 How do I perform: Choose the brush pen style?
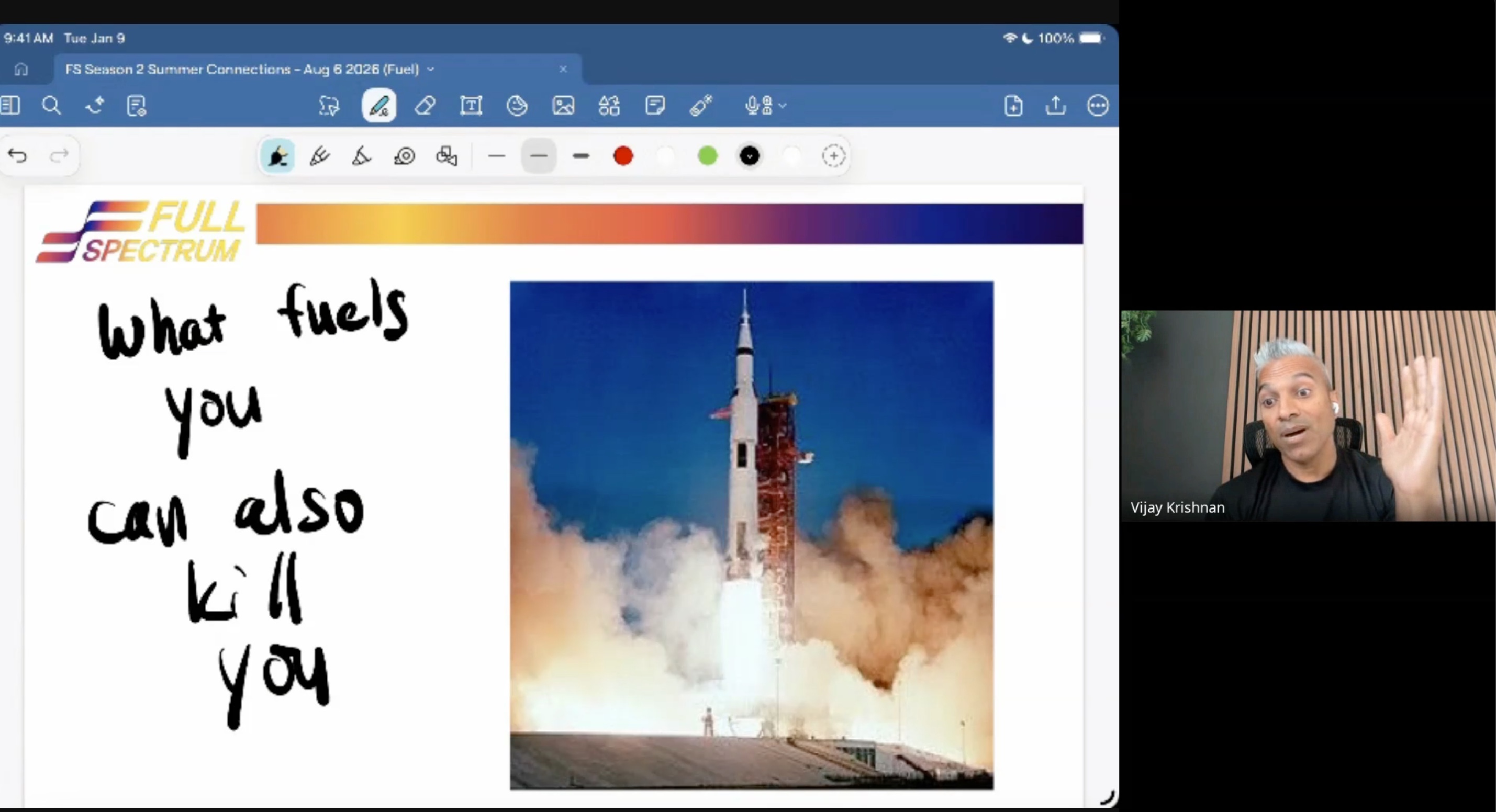pyautogui.click(x=362, y=155)
